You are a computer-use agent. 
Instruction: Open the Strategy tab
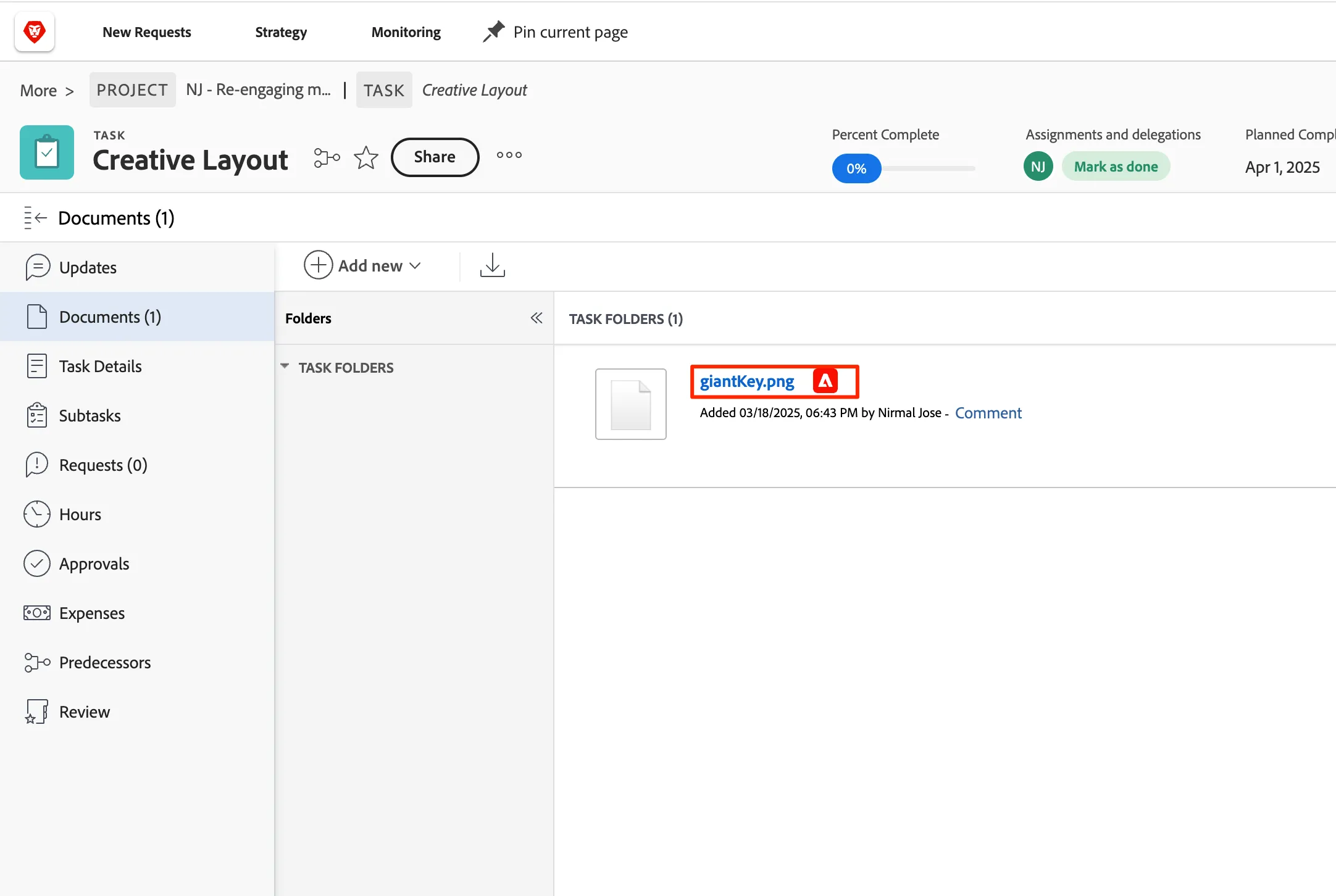(x=281, y=32)
